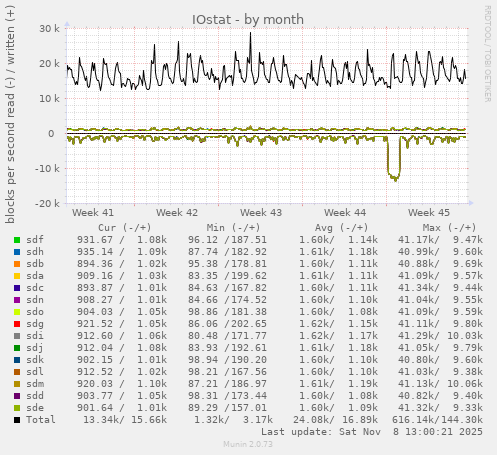Screen dimensions: 497x455
Task: Select the 'sdf' legend label
Action: (x=35, y=240)
